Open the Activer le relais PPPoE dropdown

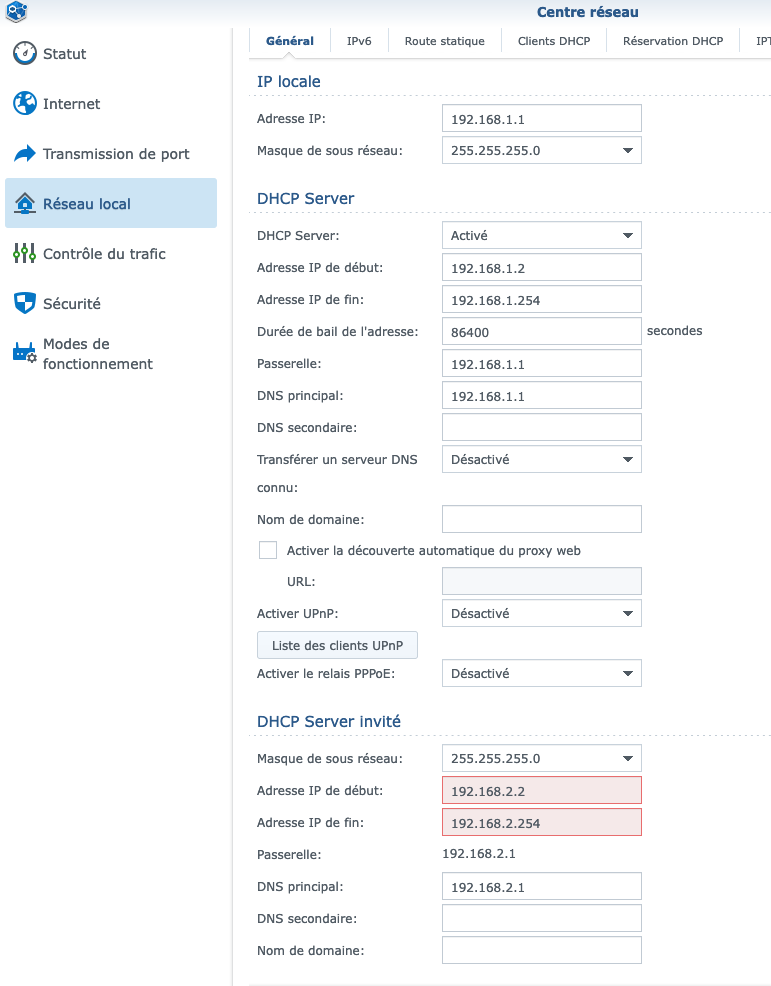click(541, 674)
